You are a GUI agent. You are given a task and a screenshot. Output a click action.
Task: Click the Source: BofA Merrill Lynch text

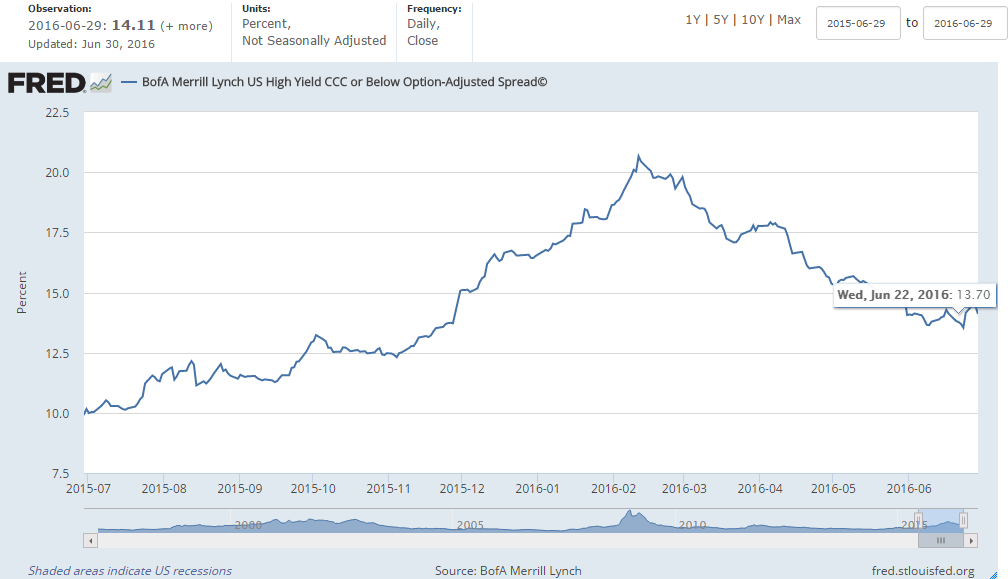click(x=508, y=571)
